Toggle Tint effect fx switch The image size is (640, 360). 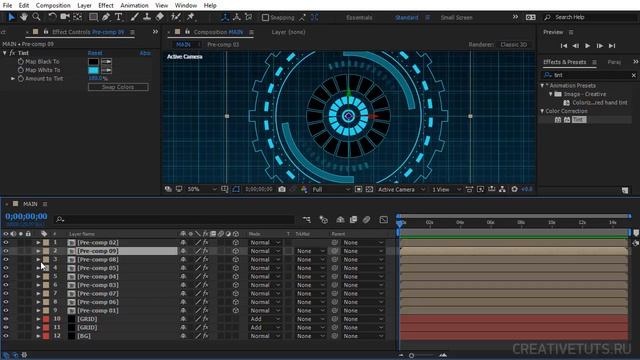click(x=12, y=53)
